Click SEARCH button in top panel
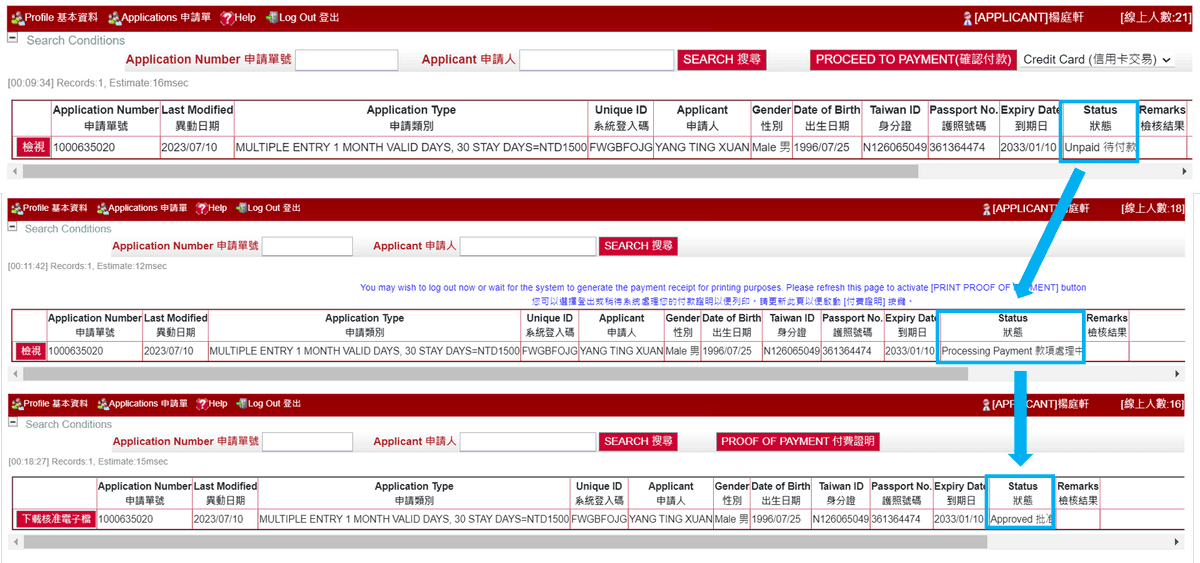The image size is (1200, 563). (722, 60)
